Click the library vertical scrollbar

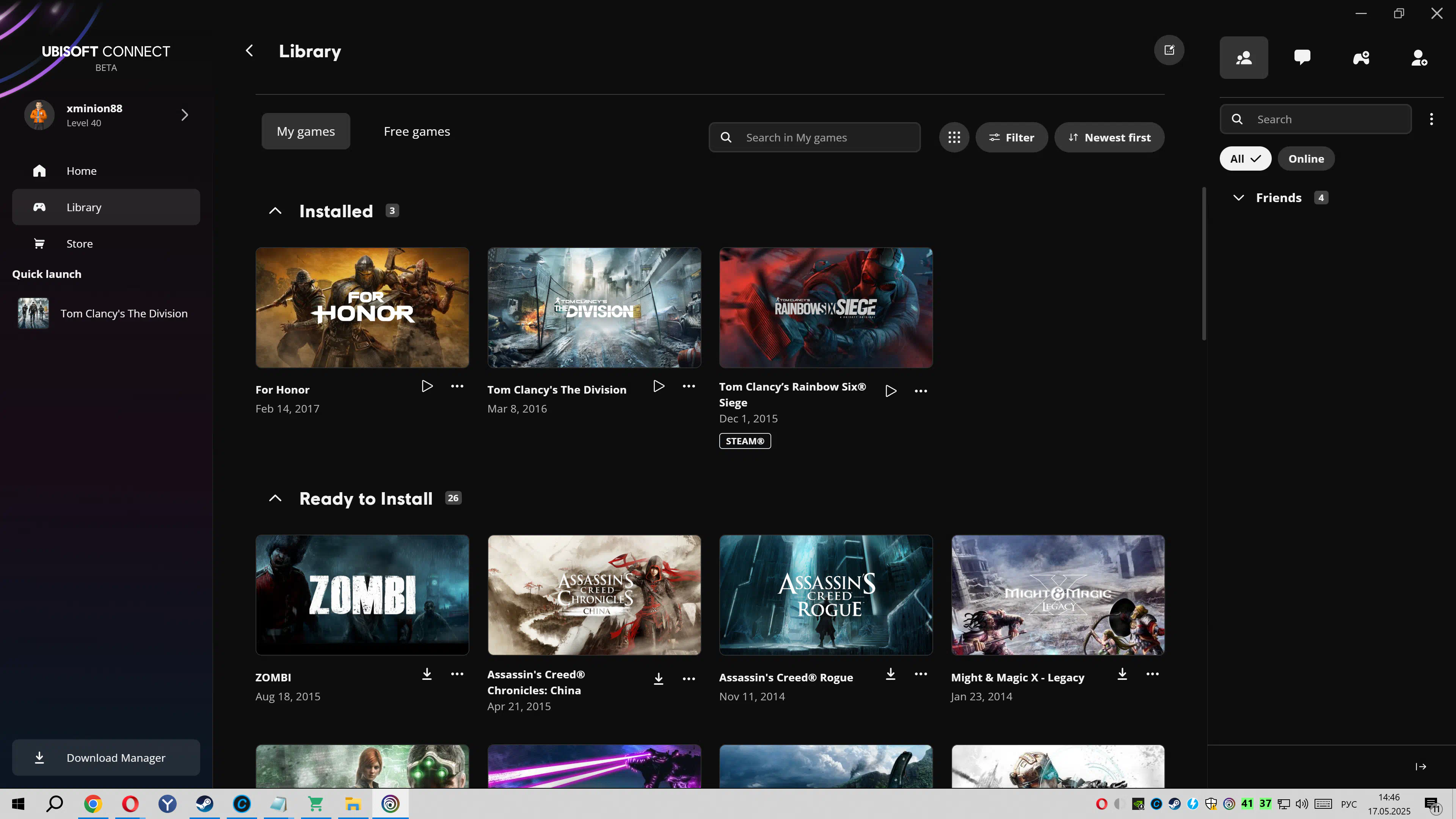coord(1204,264)
